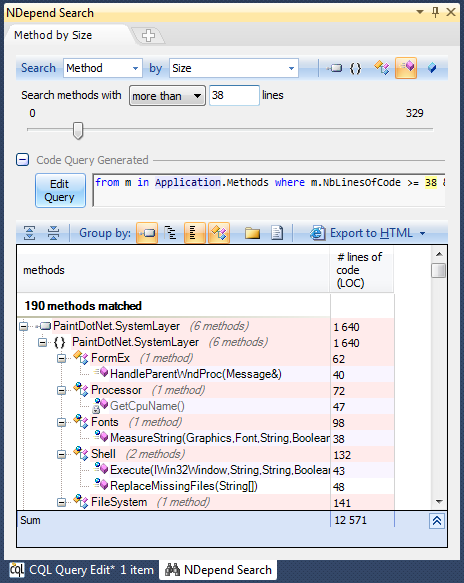Click the FileSystem class icon
Image resolution: width=464 pixels, height=583 pixels.
pos(81,502)
